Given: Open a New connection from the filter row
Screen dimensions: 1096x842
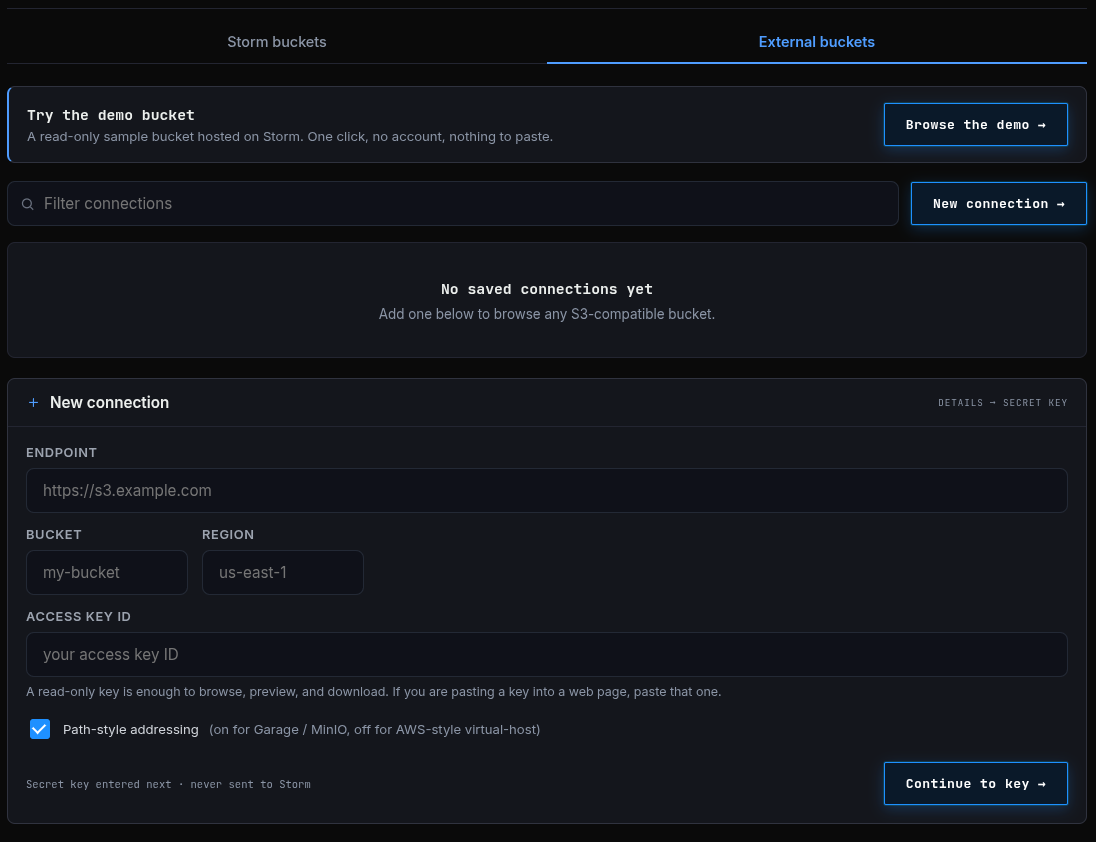Looking at the screenshot, I should [998, 203].
